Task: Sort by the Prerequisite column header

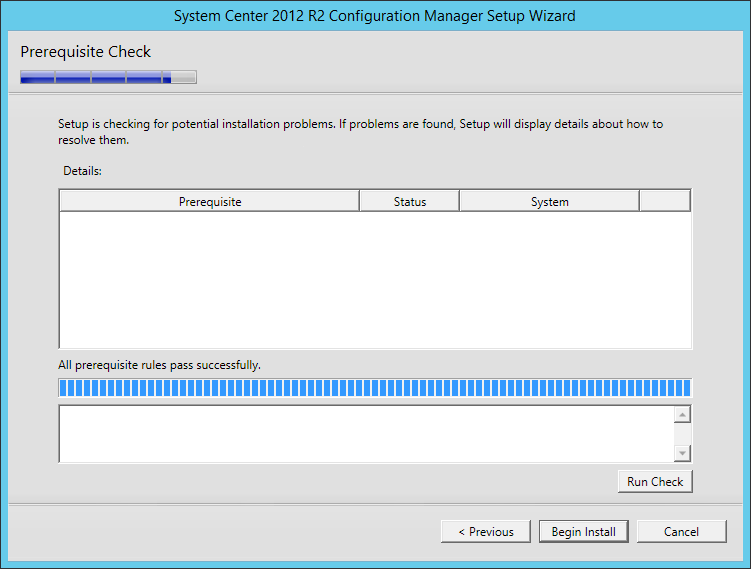Action: pyautogui.click(x=210, y=201)
